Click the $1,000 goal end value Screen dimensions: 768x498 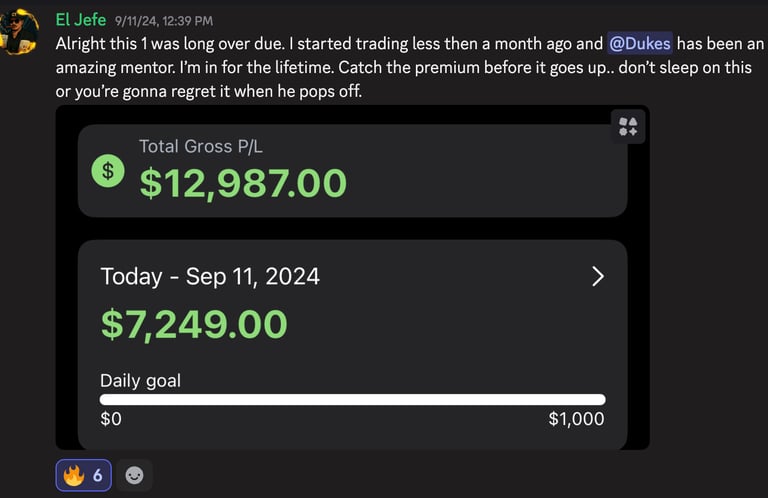(x=576, y=419)
